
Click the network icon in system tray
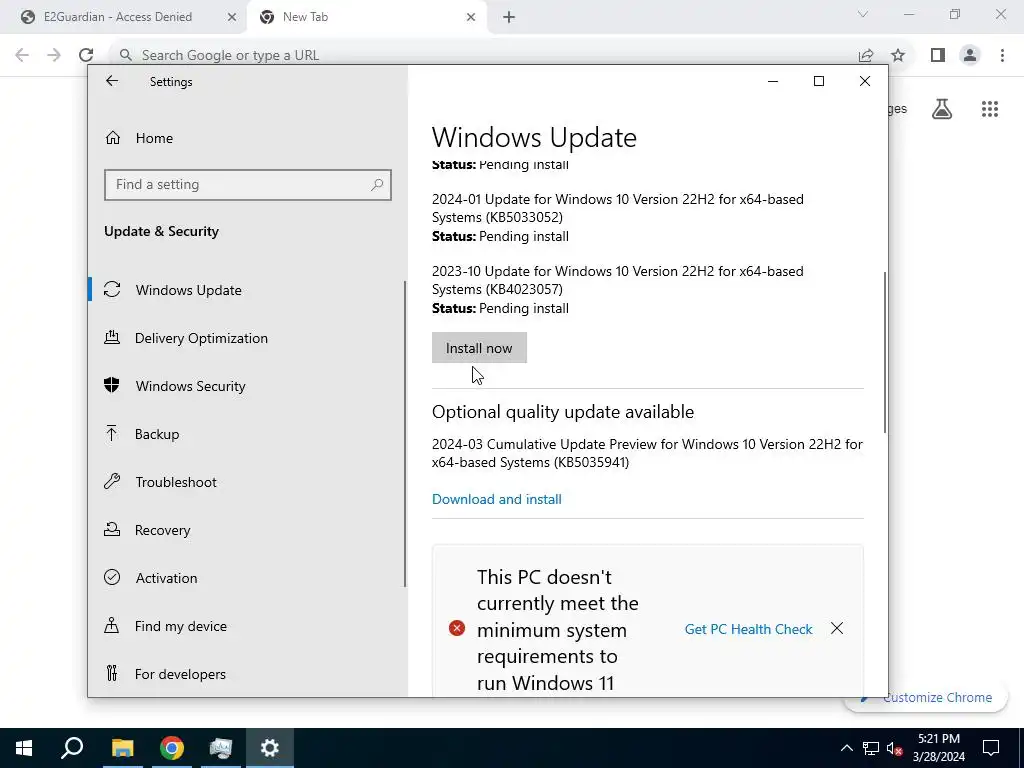(871, 748)
